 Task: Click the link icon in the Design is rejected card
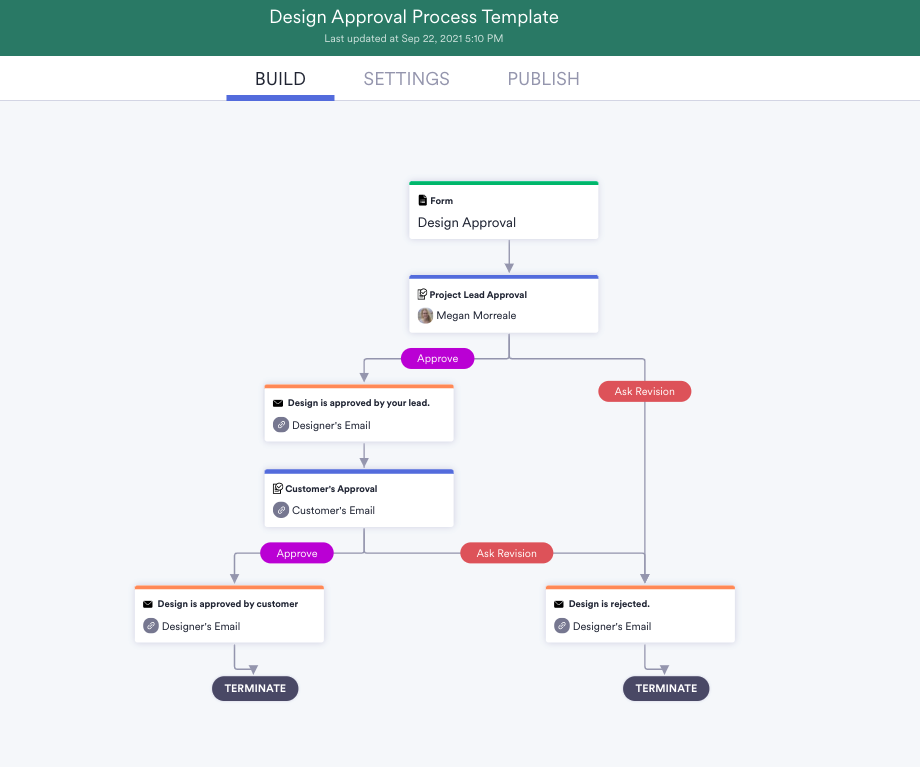coord(562,626)
